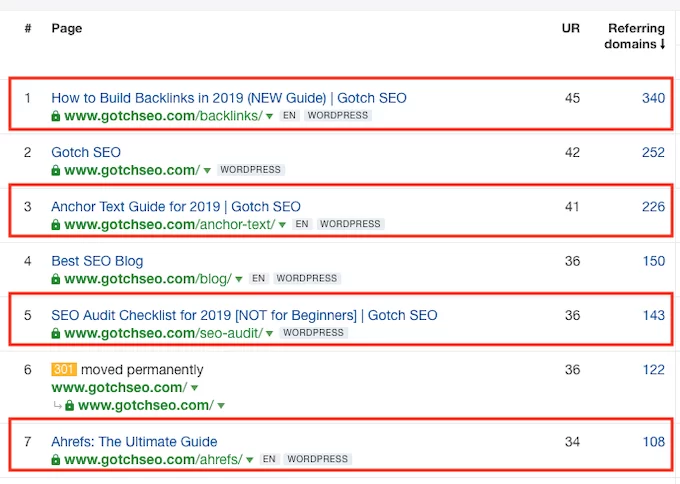Open the www.gotchseo.com/backlinks/ URL
Viewport: 680px width, 484px height.
click(163, 116)
